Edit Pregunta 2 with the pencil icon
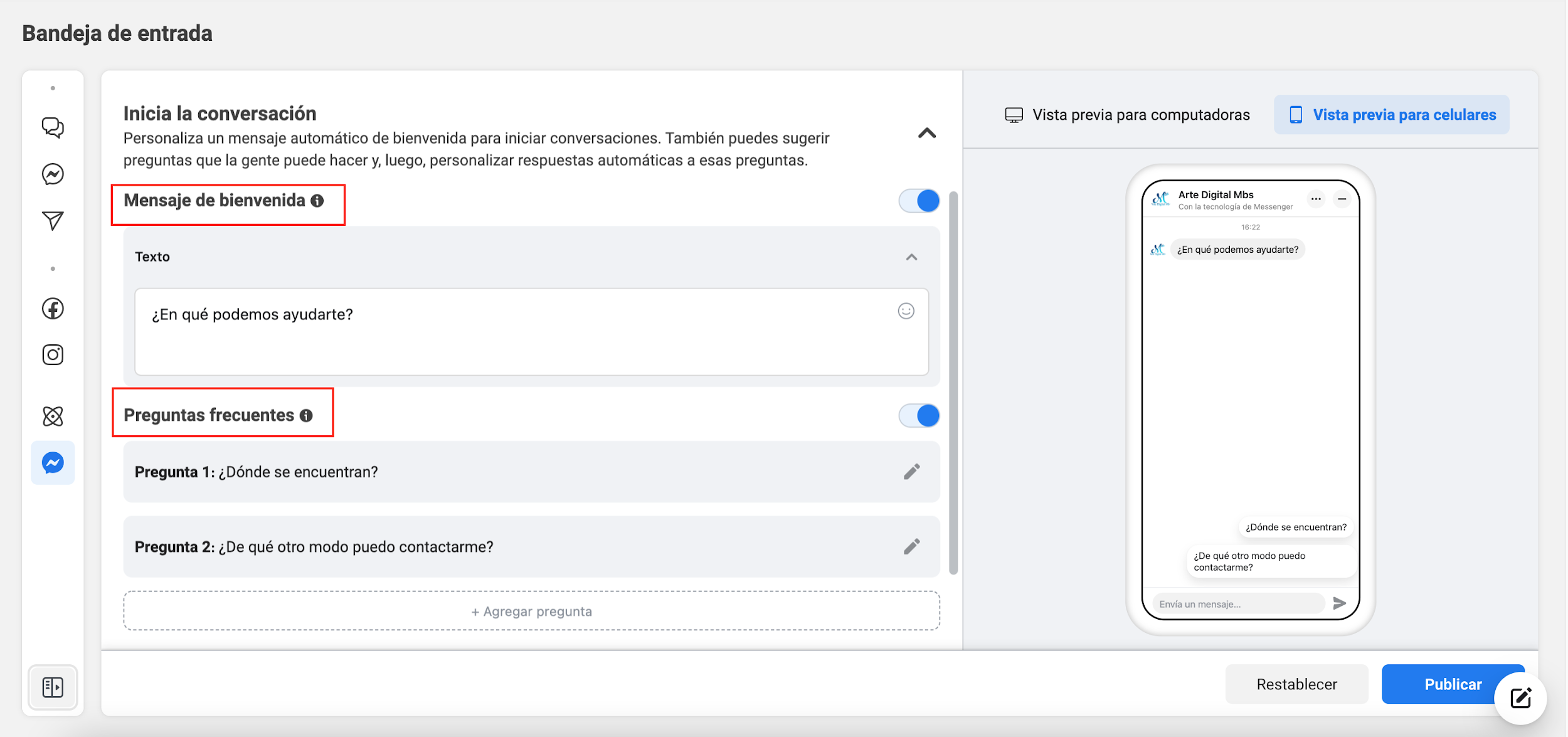This screenshot has width=1568, height=737. click(911, 546)
